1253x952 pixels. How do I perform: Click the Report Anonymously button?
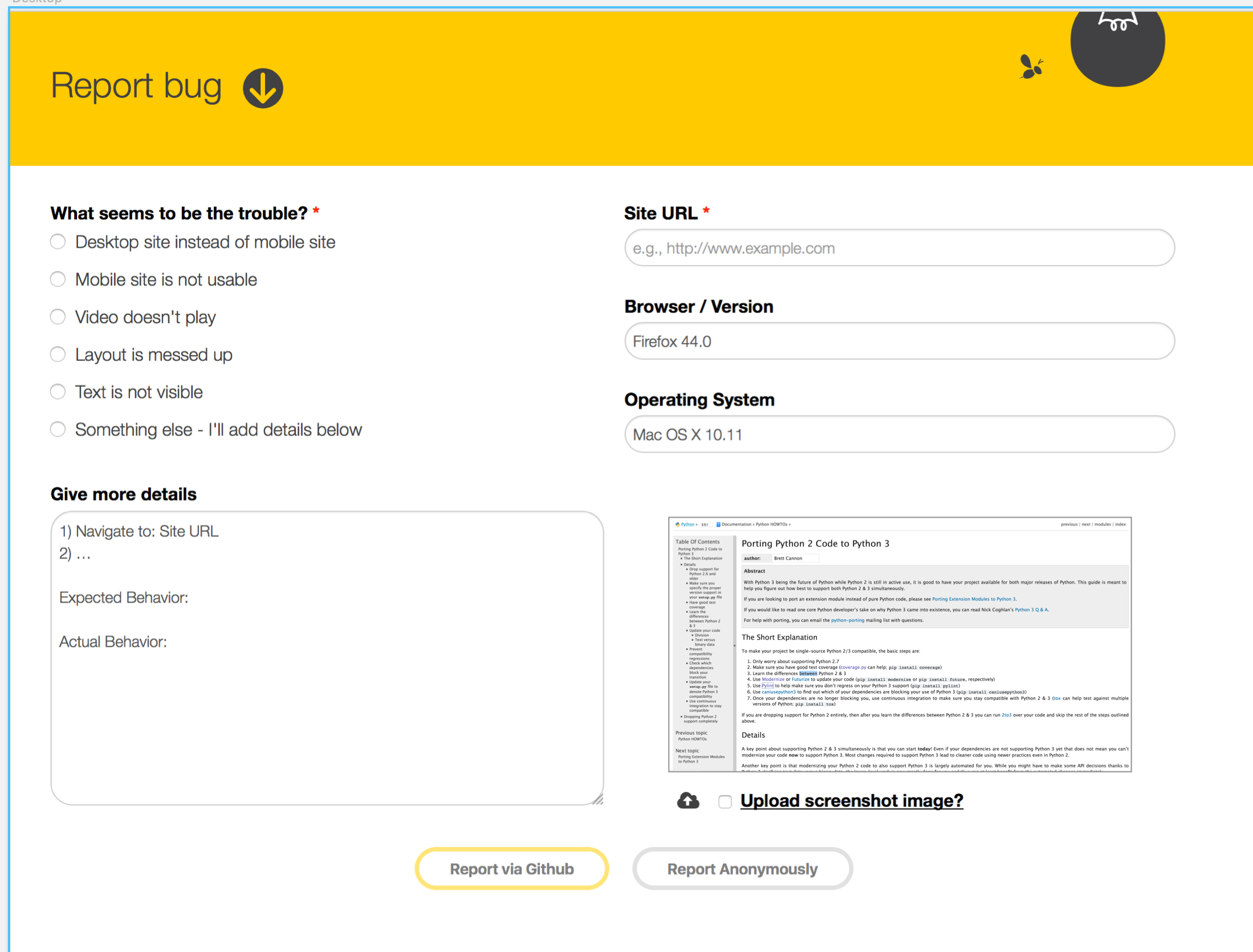click(x=742, y=869)
